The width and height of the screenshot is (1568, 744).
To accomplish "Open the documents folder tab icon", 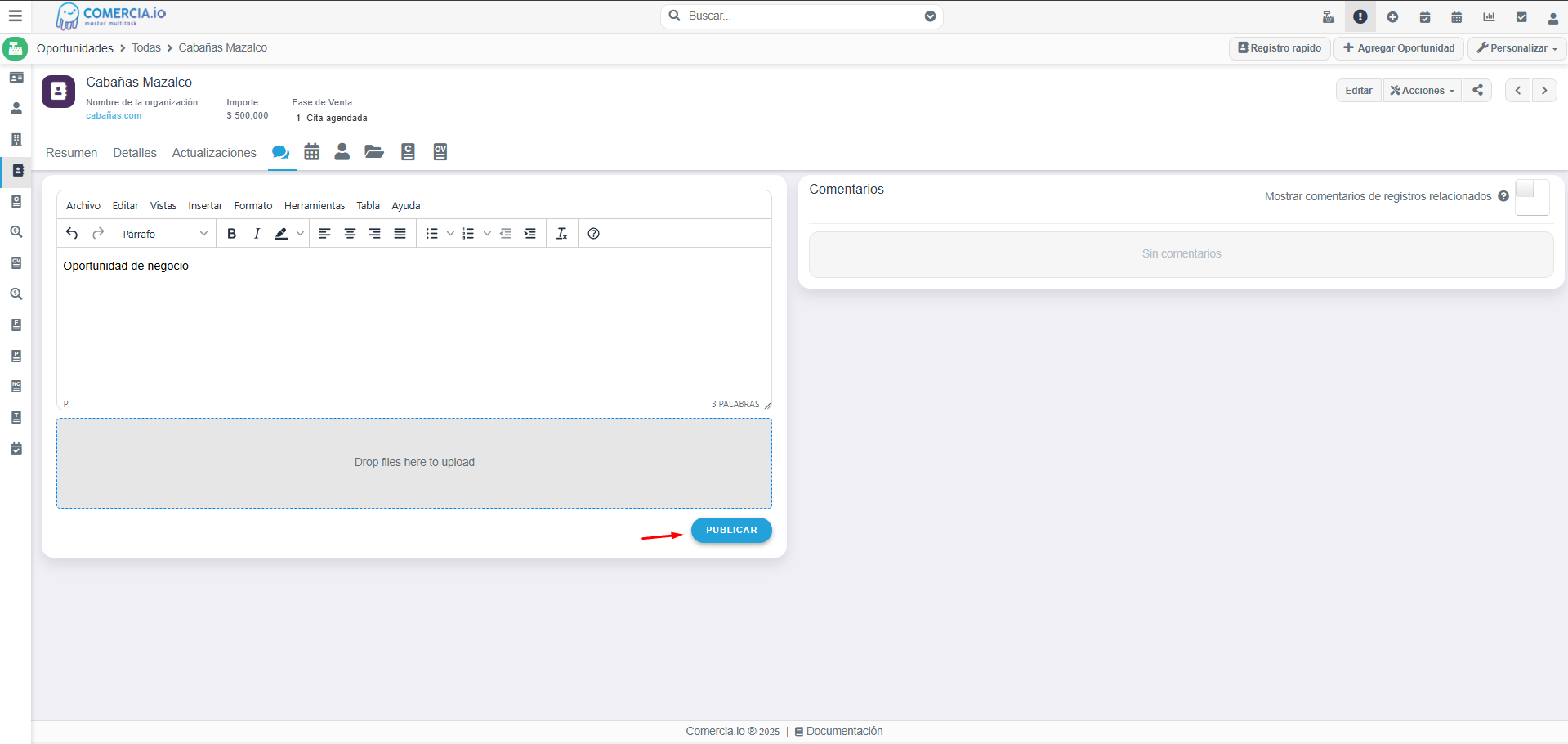I will point(374,152).
